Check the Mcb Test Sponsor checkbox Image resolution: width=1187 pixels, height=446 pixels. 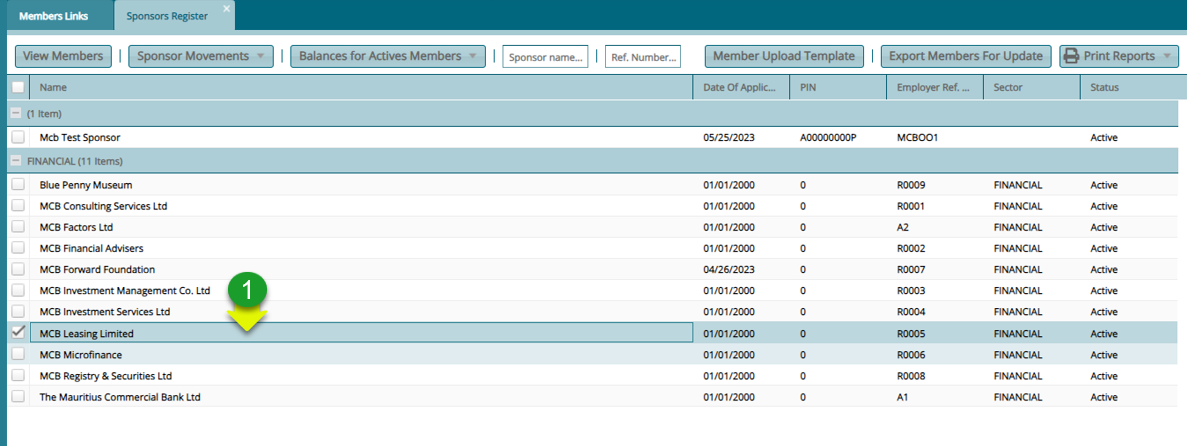point(18,138)
